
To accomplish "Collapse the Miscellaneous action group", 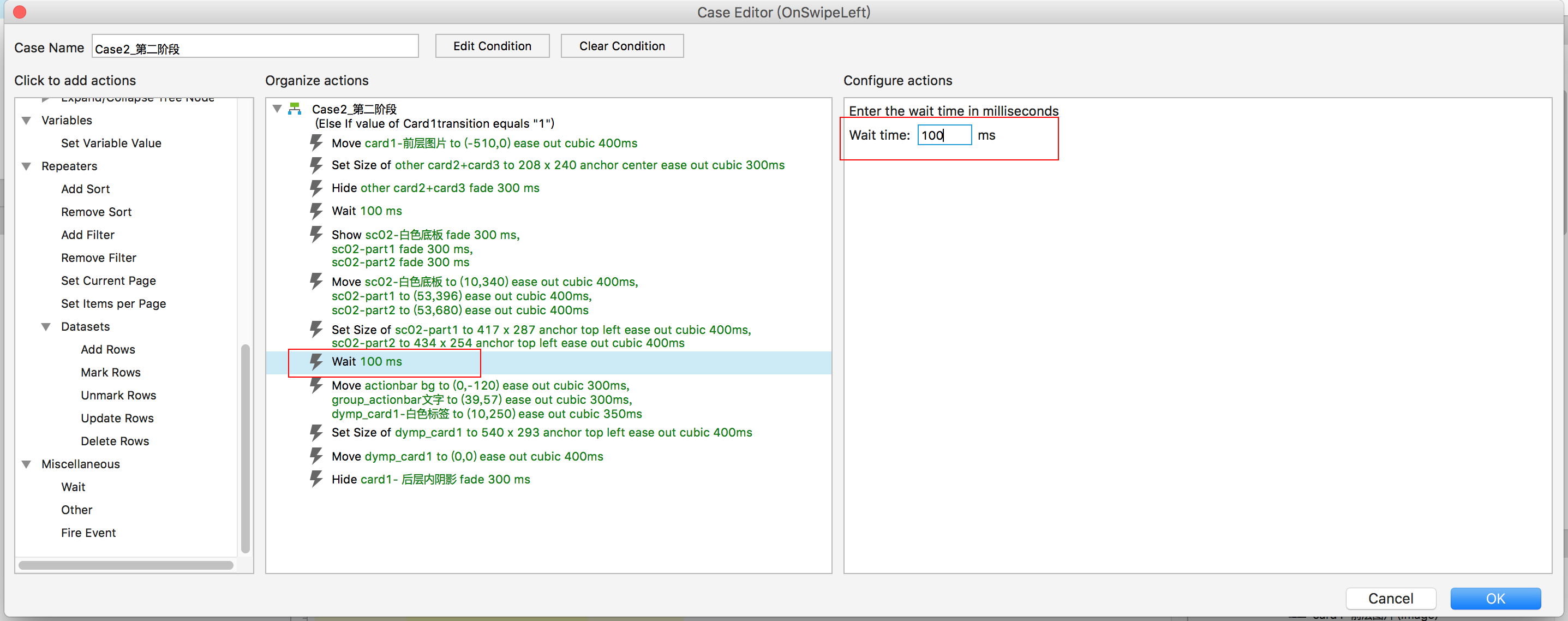I will pyautogui.click(x=27, y=464).
